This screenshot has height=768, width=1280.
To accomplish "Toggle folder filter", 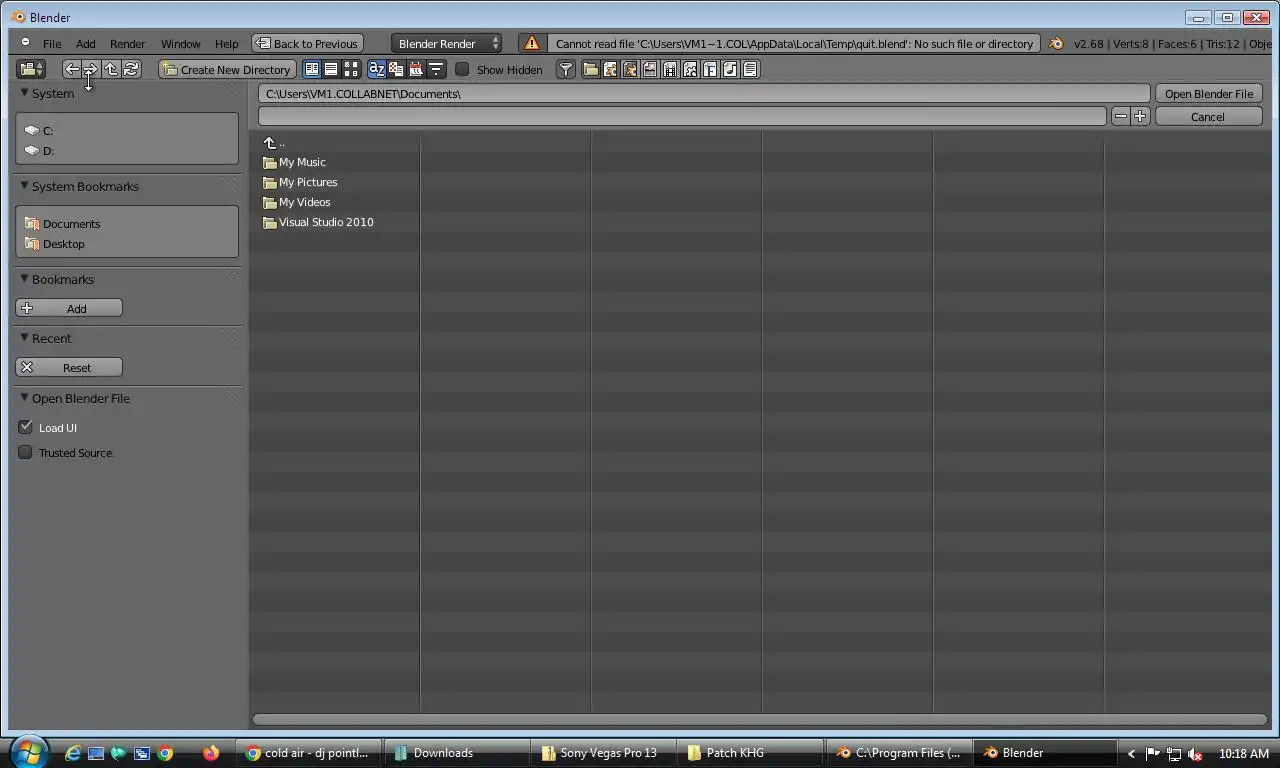I will pyautogui.click(x=591, y=69).
